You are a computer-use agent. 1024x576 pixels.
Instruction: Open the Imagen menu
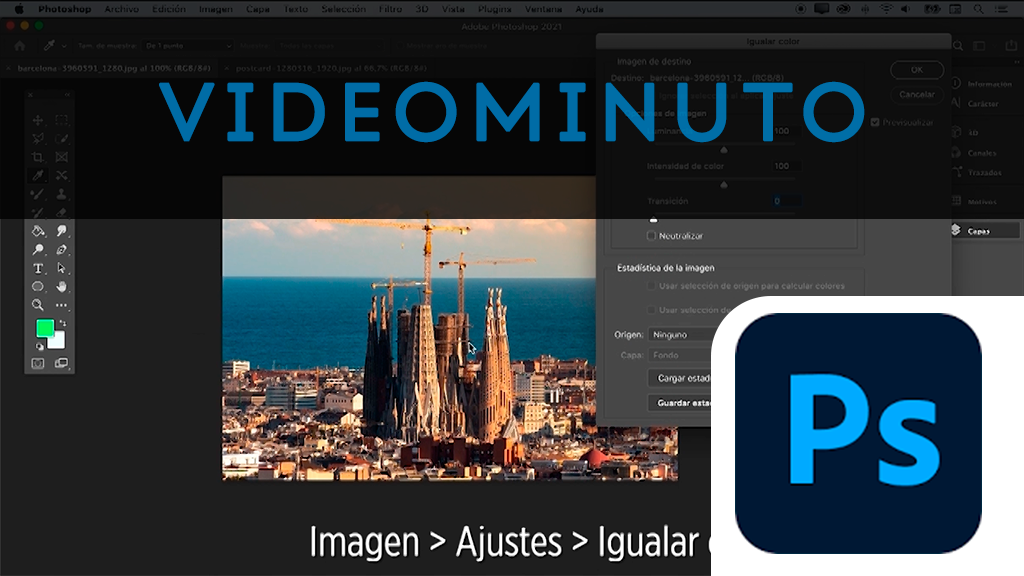coord(215,9)
